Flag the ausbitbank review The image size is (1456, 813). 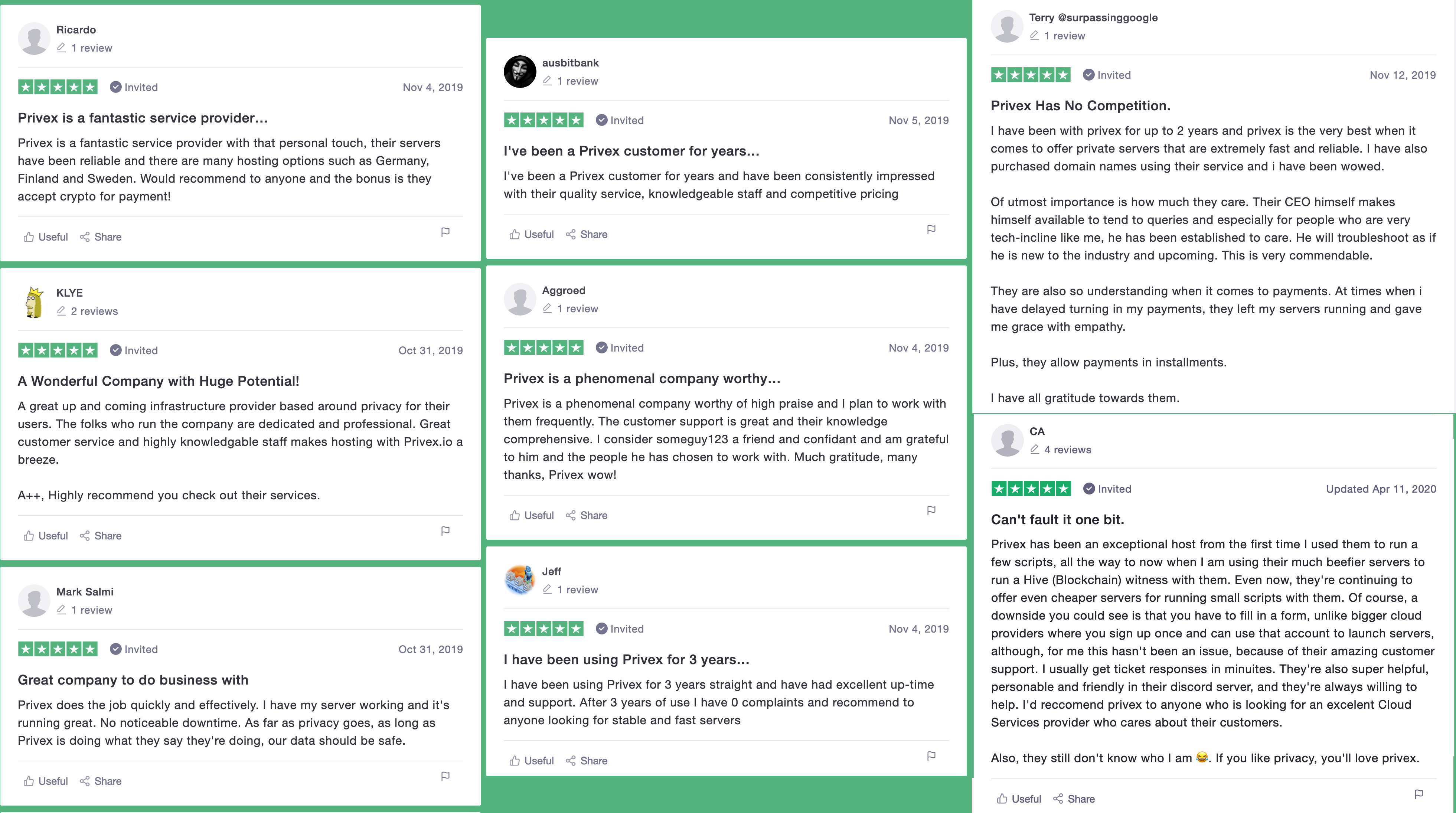click(931, 229)
